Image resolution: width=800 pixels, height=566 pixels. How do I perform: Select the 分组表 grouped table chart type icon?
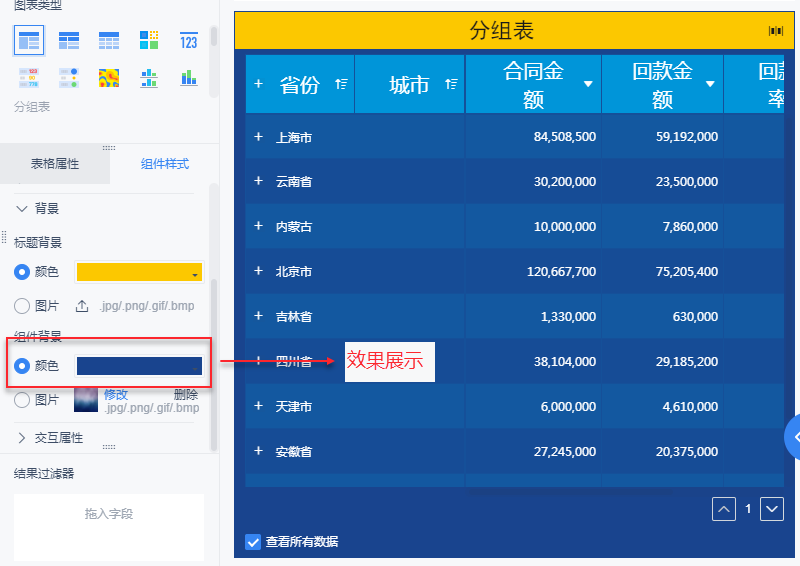click(x=29, y=40)
